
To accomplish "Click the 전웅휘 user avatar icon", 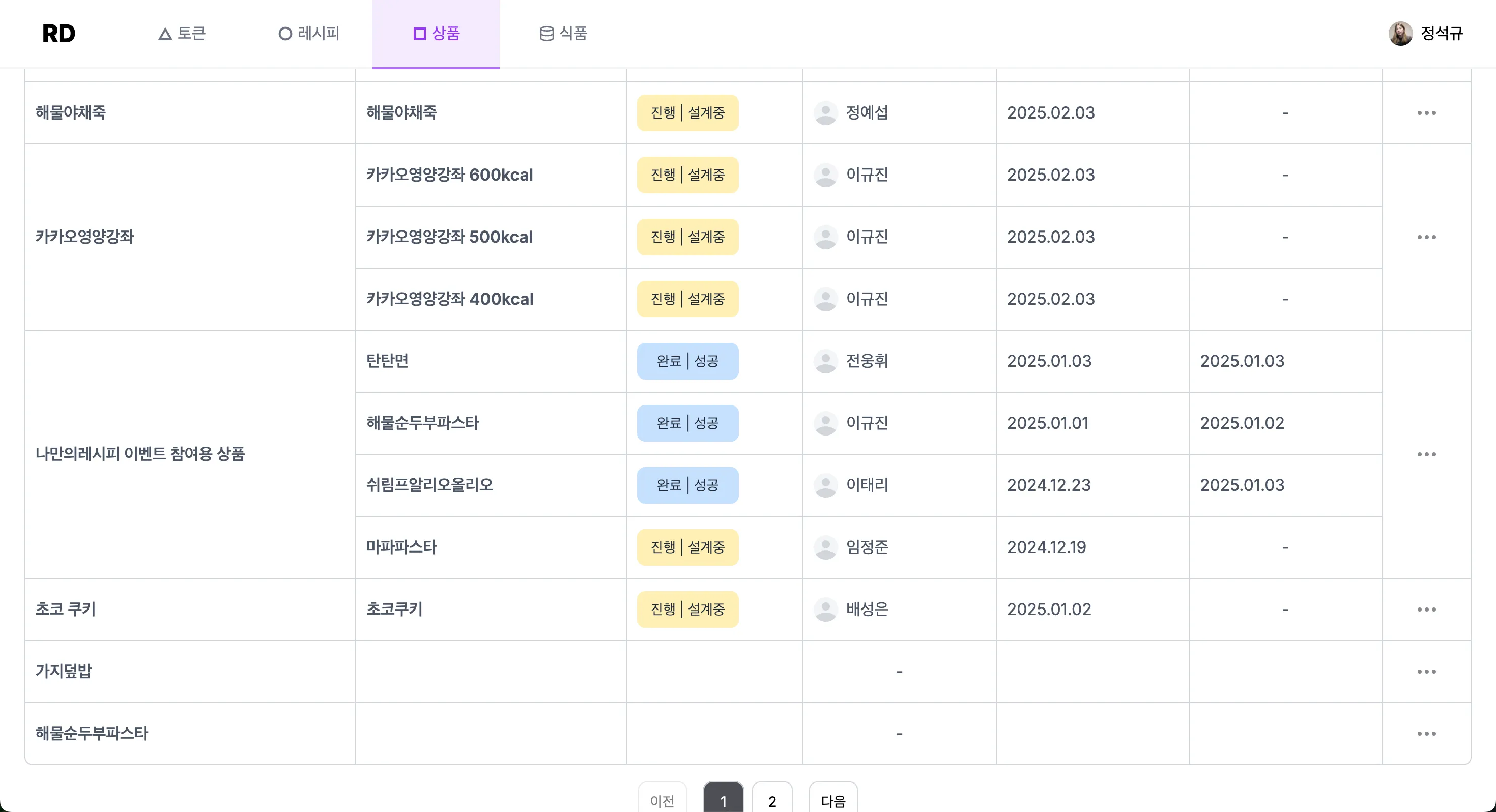I will tap(825, 361).
